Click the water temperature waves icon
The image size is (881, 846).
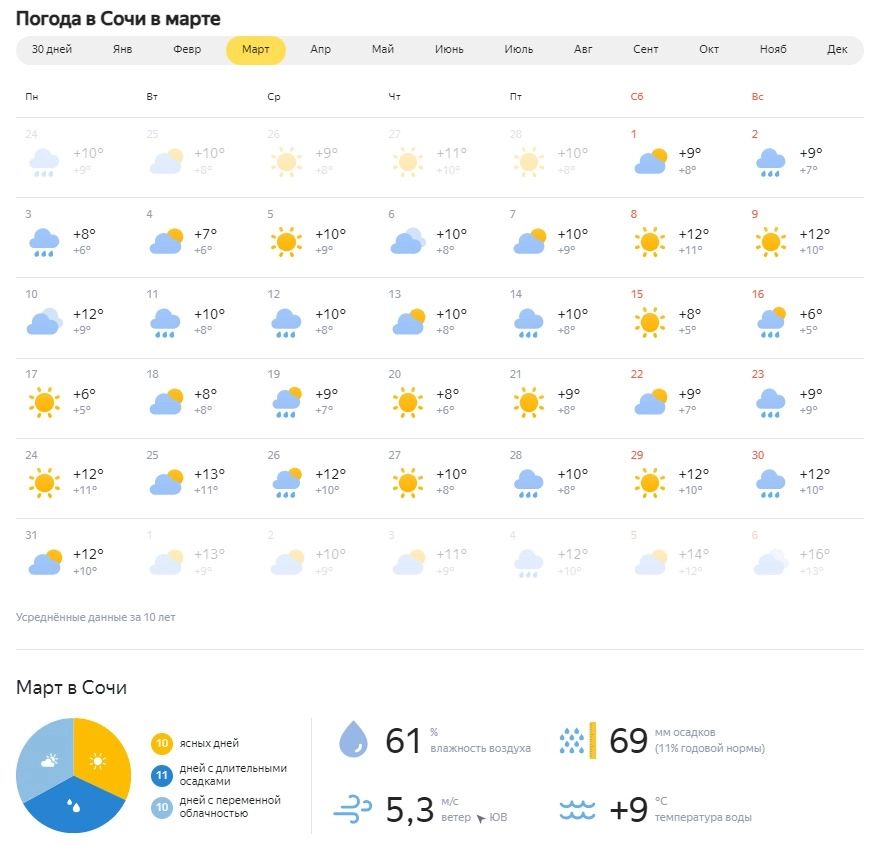pyautogui.click(x=577, y=808)
